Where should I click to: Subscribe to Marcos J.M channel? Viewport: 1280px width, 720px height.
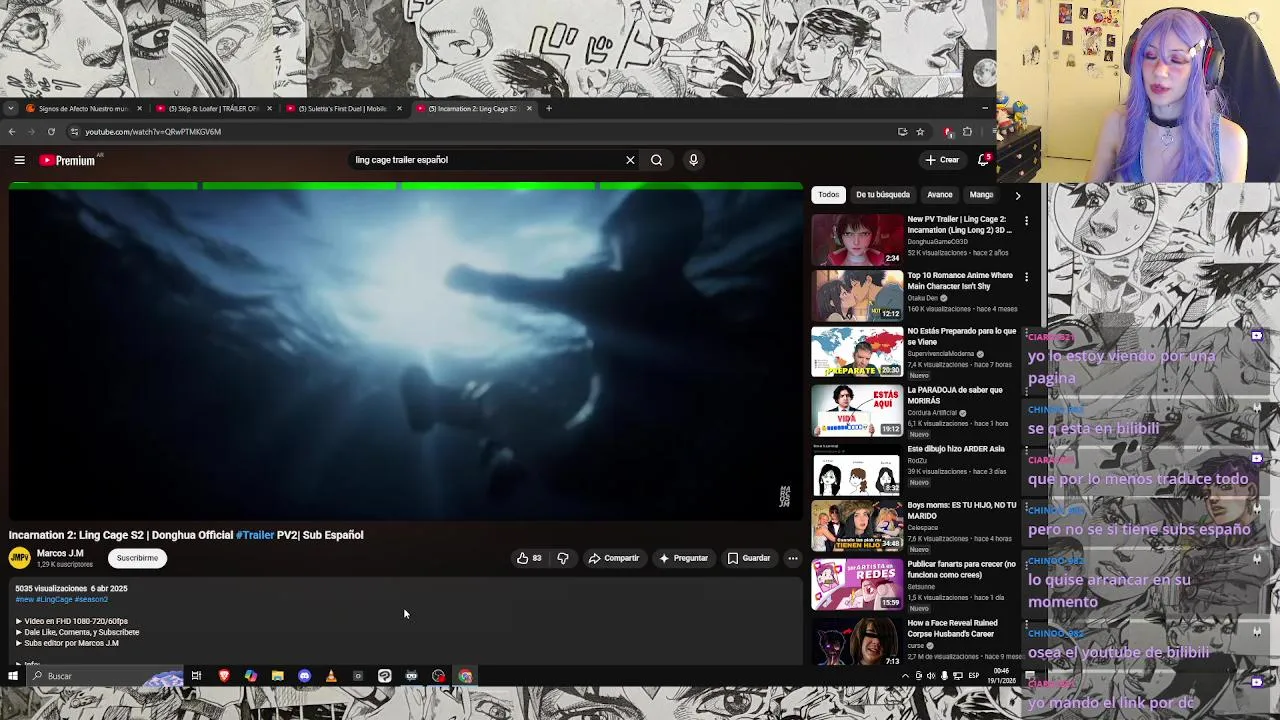pos(137,558)
